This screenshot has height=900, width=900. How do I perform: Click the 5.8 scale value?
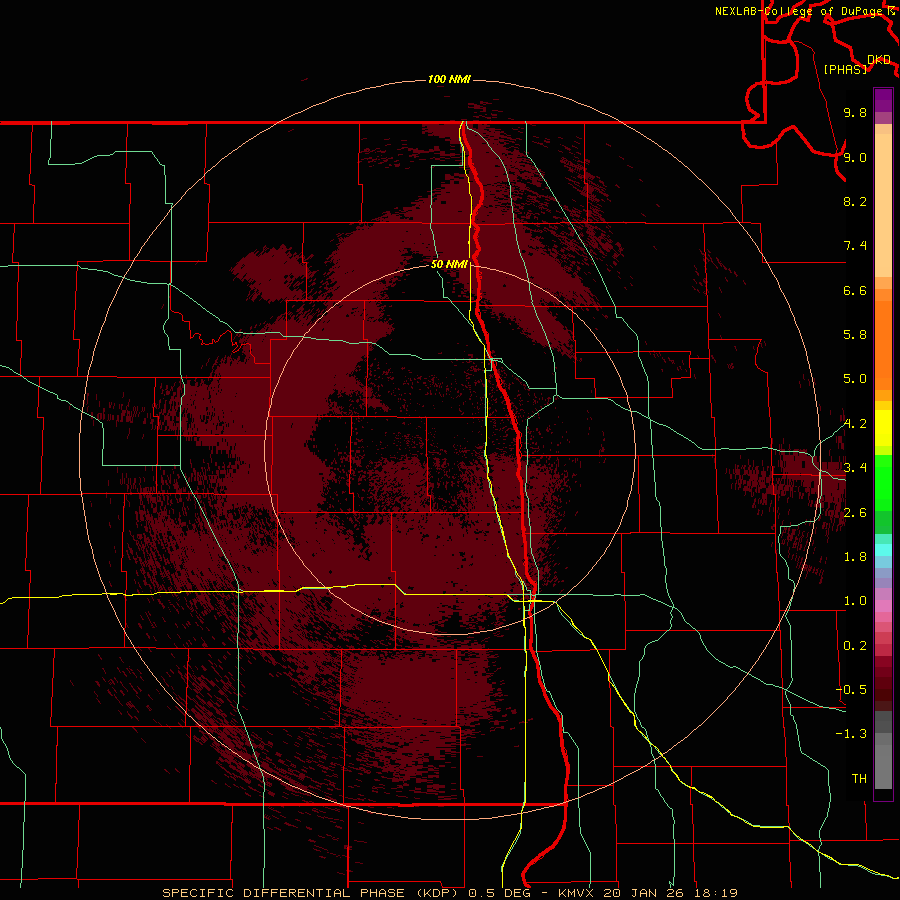point(855,335)
